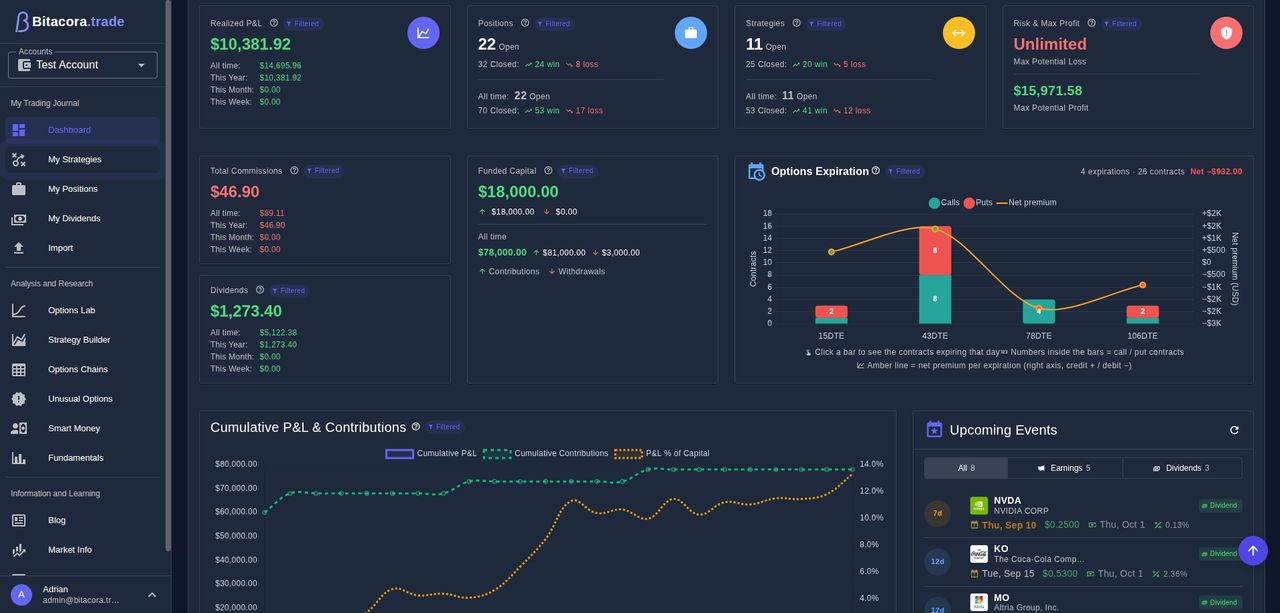The image size is (1280, 613).
Task: Click the scroll-to-top arrow button
Action: (x=1253, y=551)
